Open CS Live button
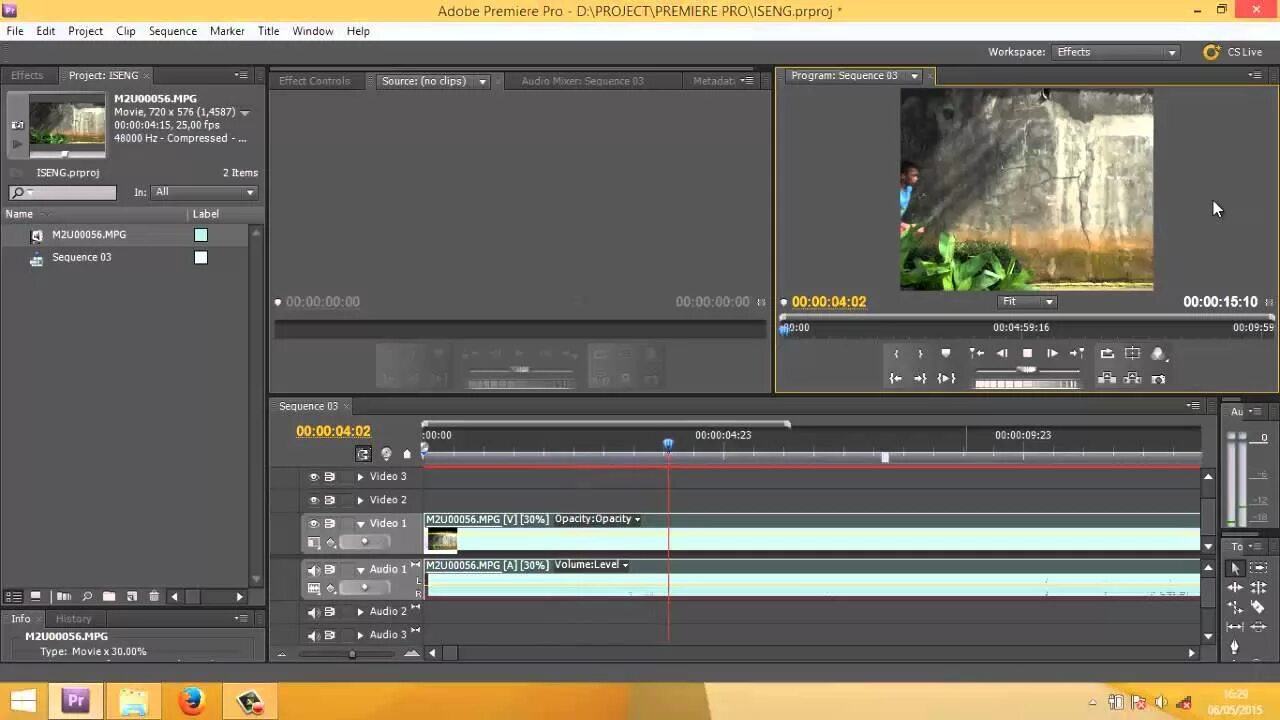Viewport: 1280px width, 720px height. point(1234,52)
